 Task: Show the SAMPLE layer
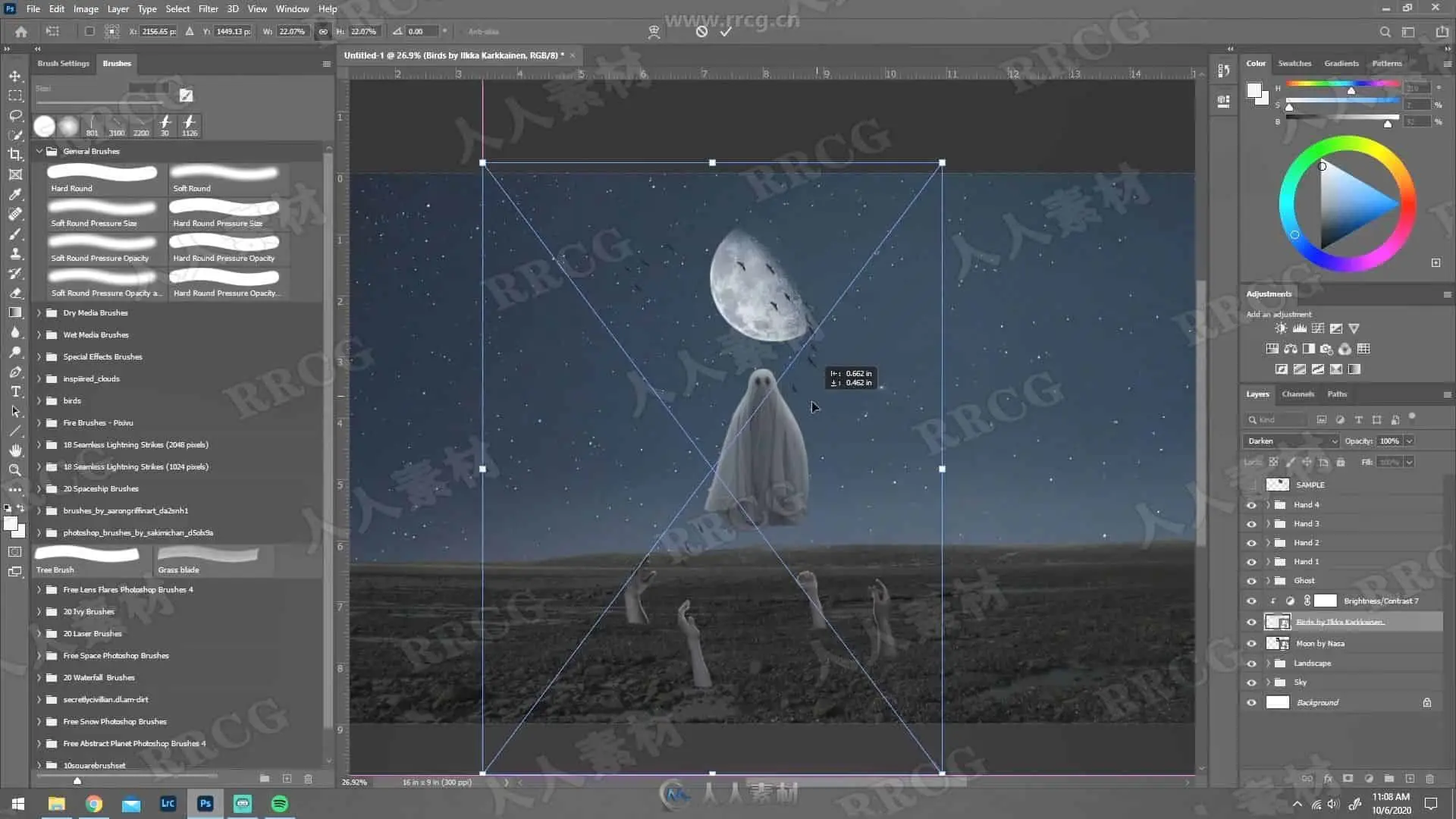(1251, 485)
